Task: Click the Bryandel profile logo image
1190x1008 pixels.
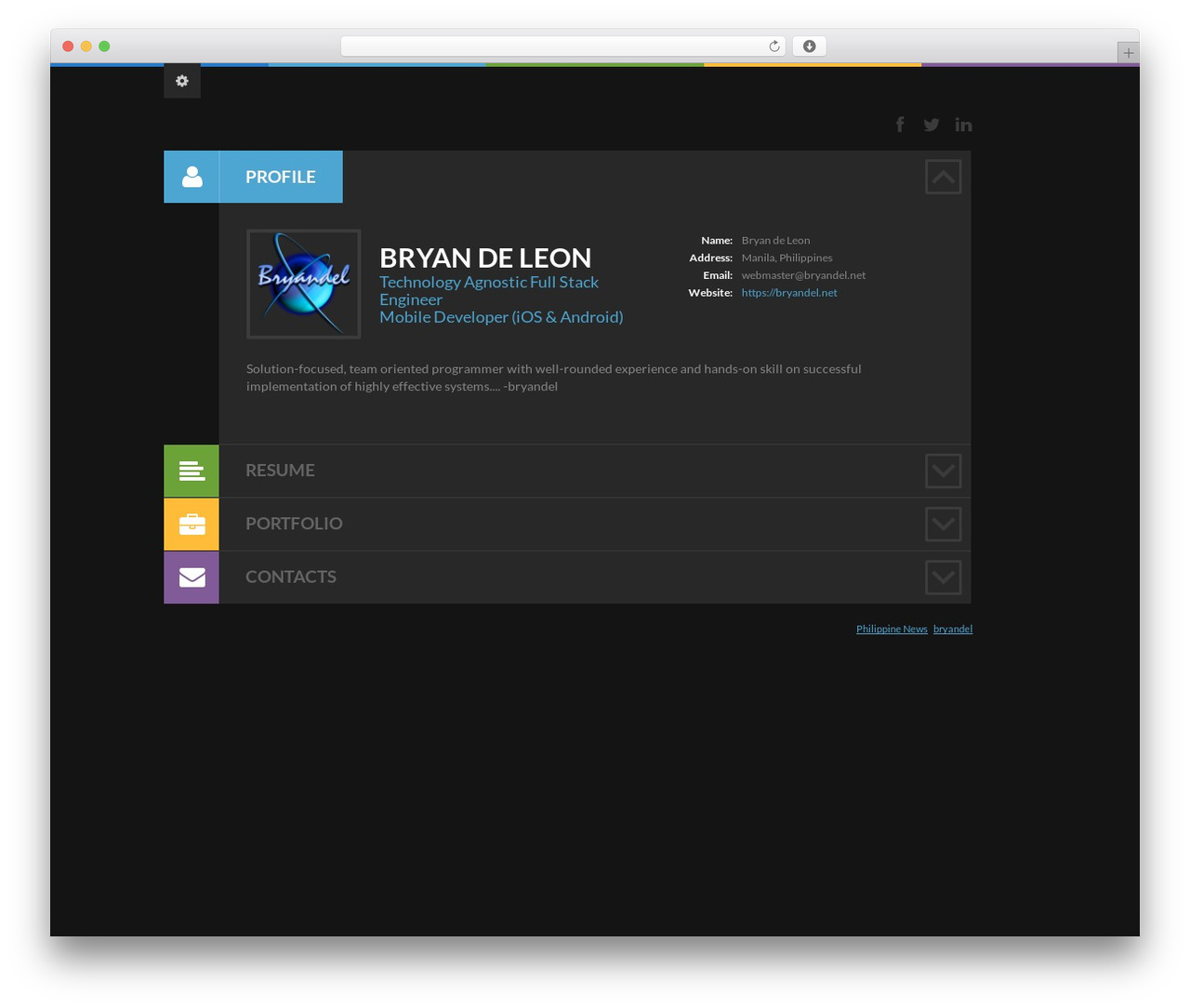Action: click(x=304, y=284)
